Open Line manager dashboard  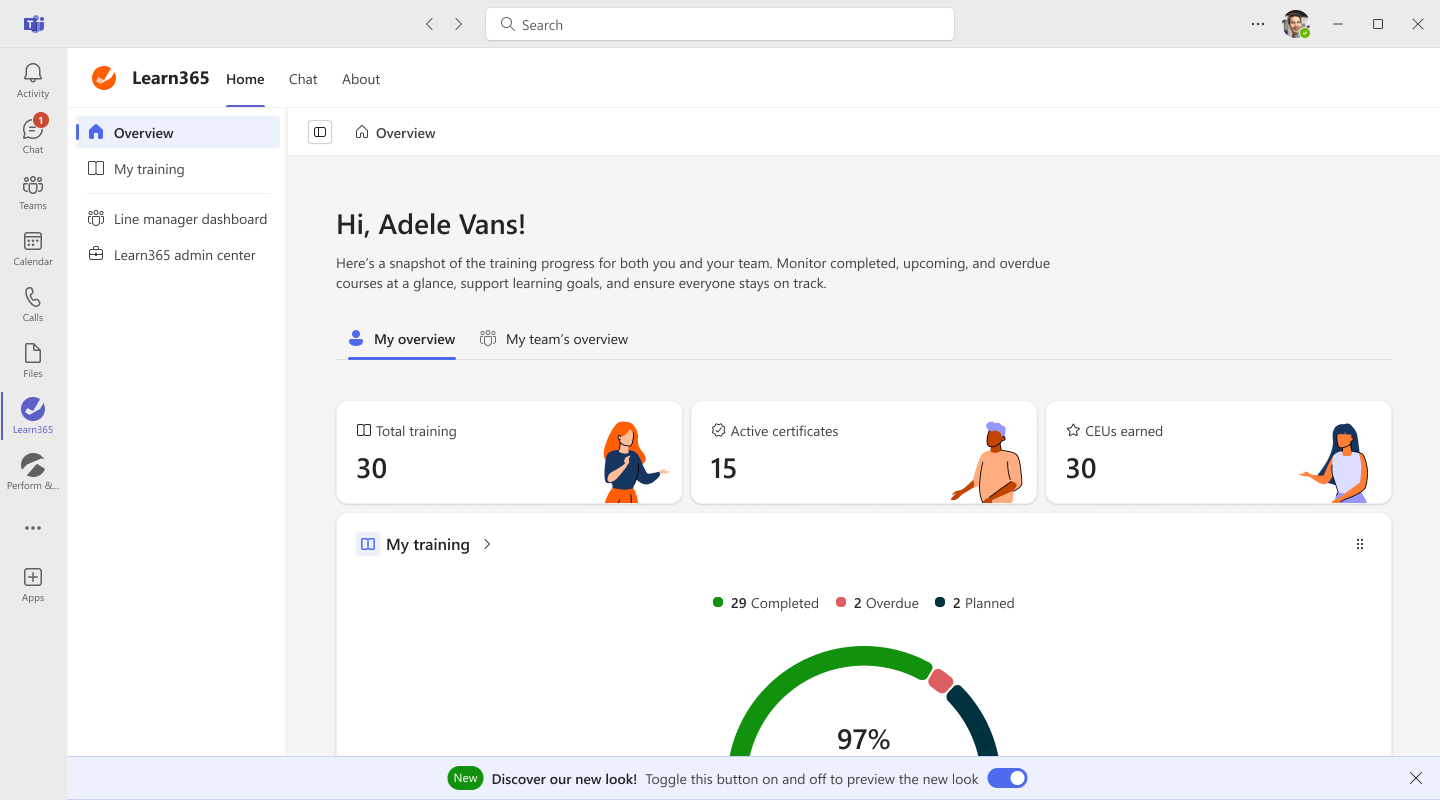click(x=190, y=219)
